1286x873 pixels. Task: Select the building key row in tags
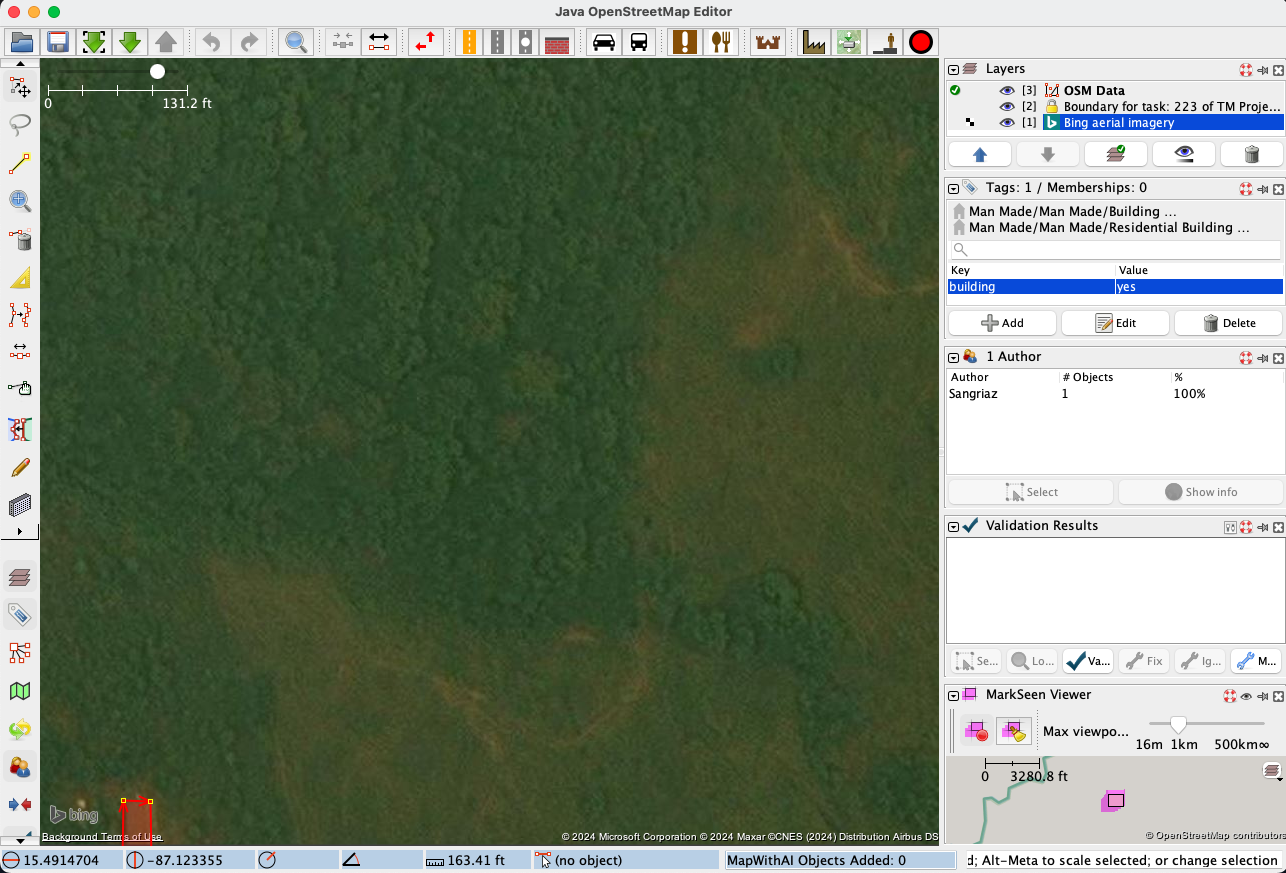tap(1030, 287)
